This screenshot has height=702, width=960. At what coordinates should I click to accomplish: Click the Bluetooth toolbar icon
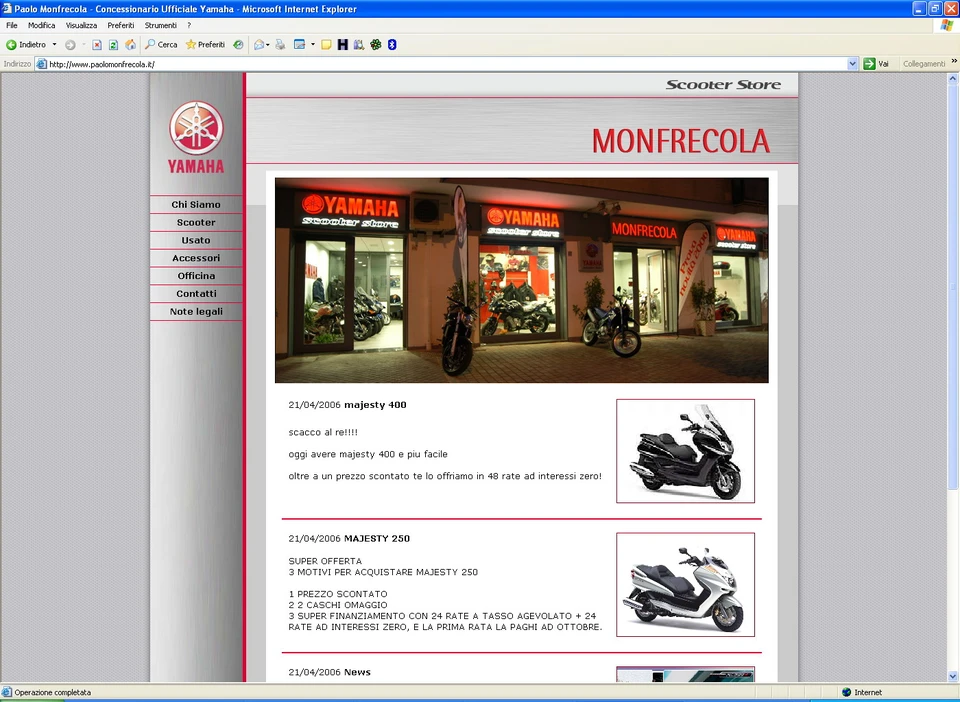pos(392,45)
